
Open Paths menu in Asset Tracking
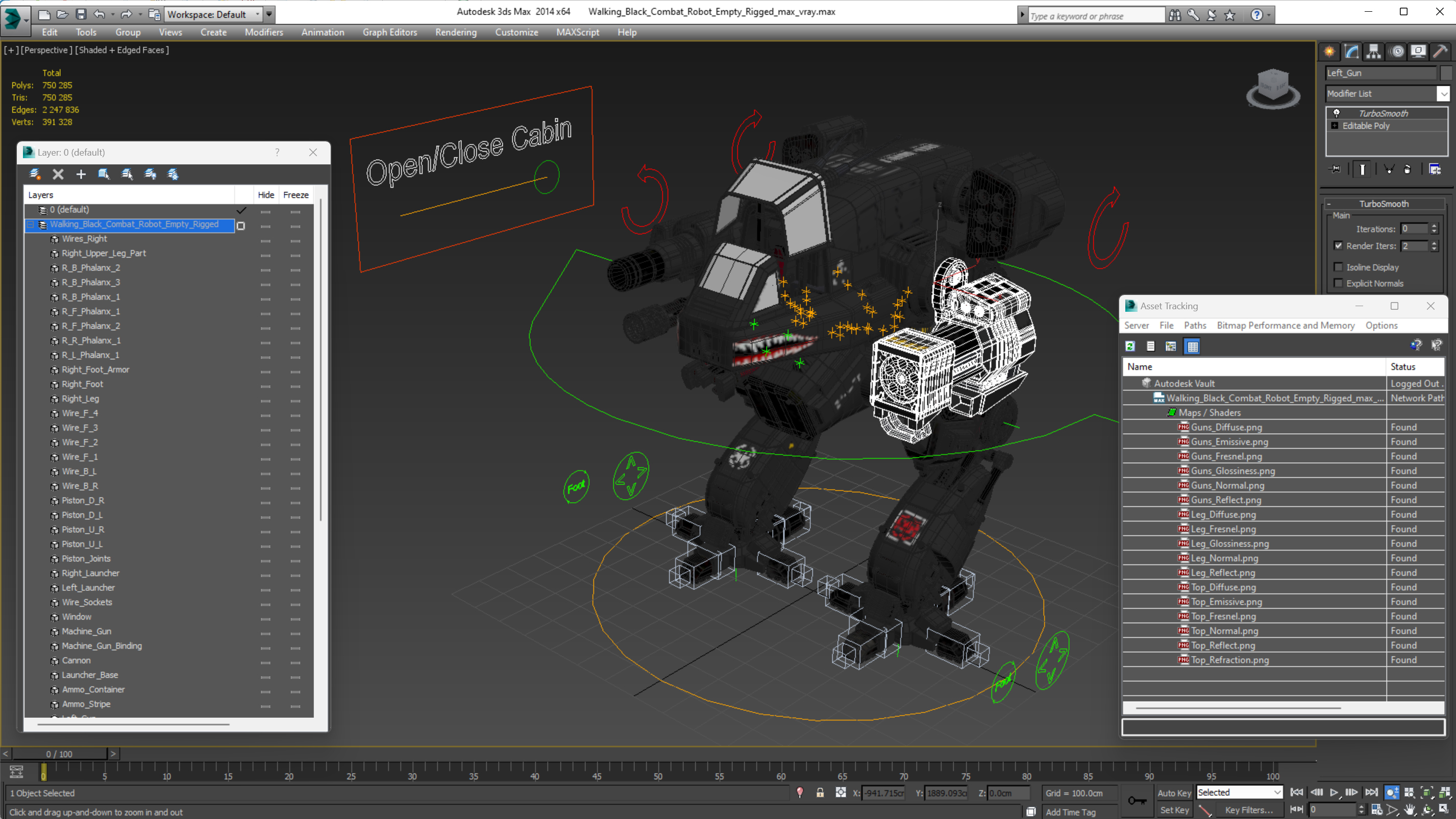tap(1194, 326)
